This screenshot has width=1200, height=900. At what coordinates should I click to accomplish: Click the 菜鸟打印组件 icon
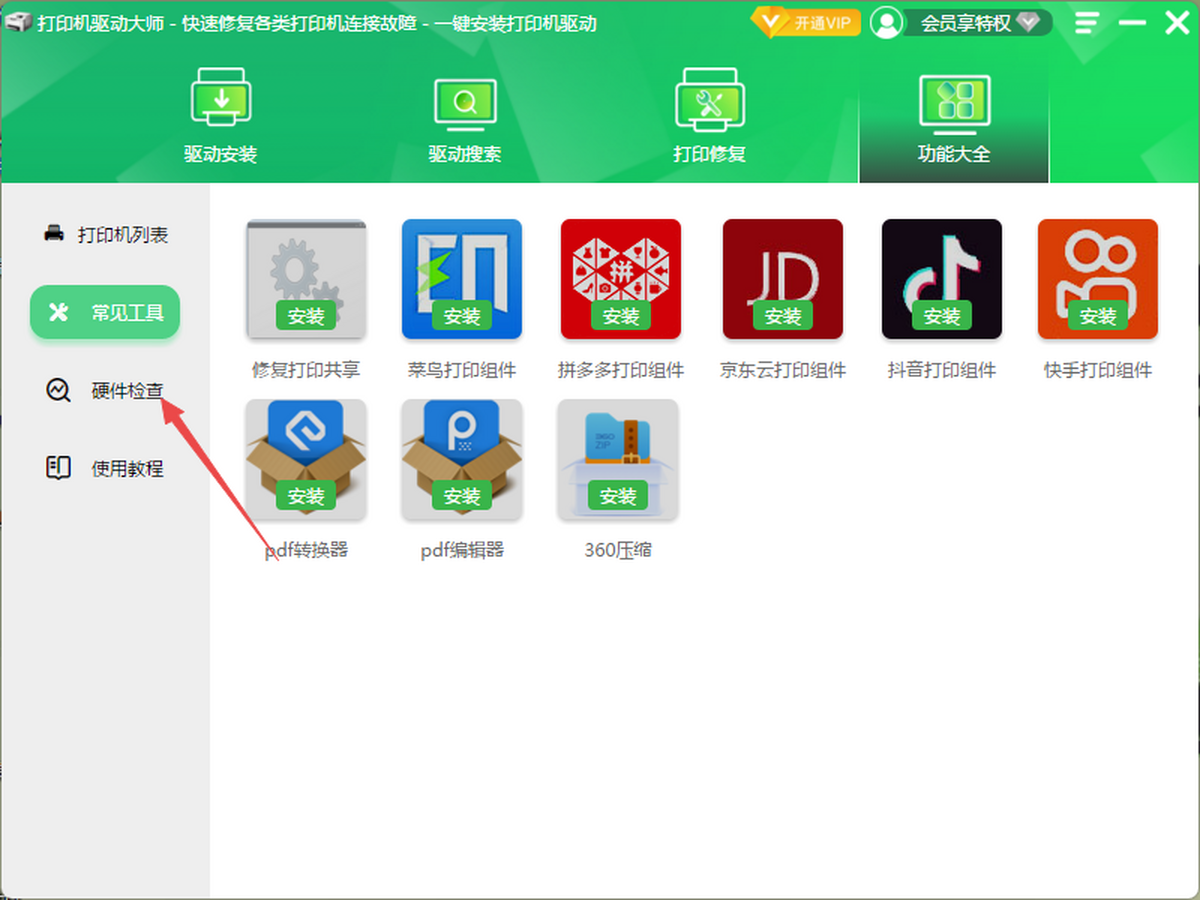(x=462, y=279)
